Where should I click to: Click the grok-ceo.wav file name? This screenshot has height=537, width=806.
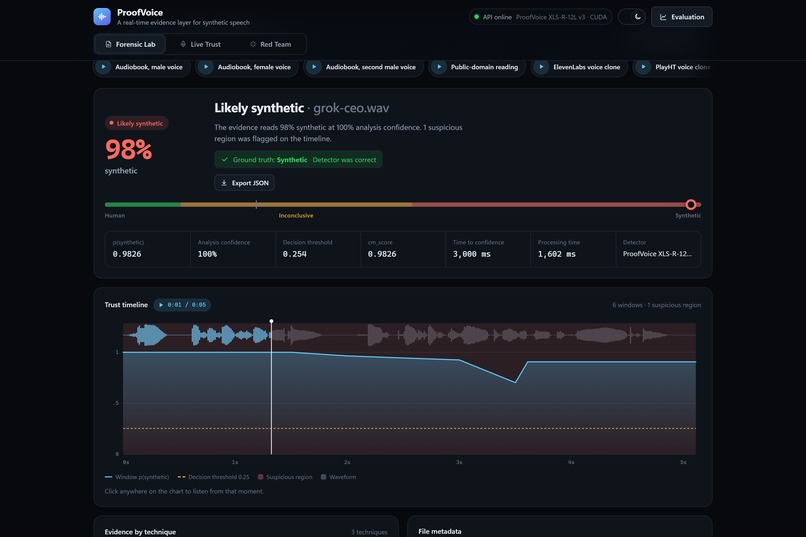[x=351, y=108]
